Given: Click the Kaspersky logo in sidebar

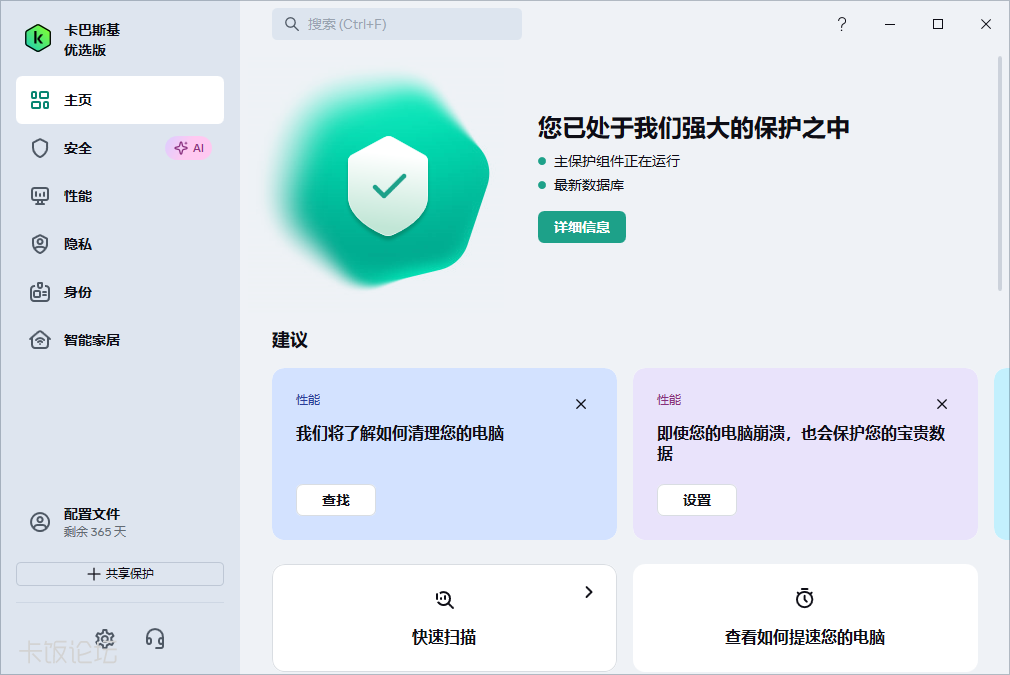Looking at the screenshot, I should pyautogui.click(x=38, y=39).
